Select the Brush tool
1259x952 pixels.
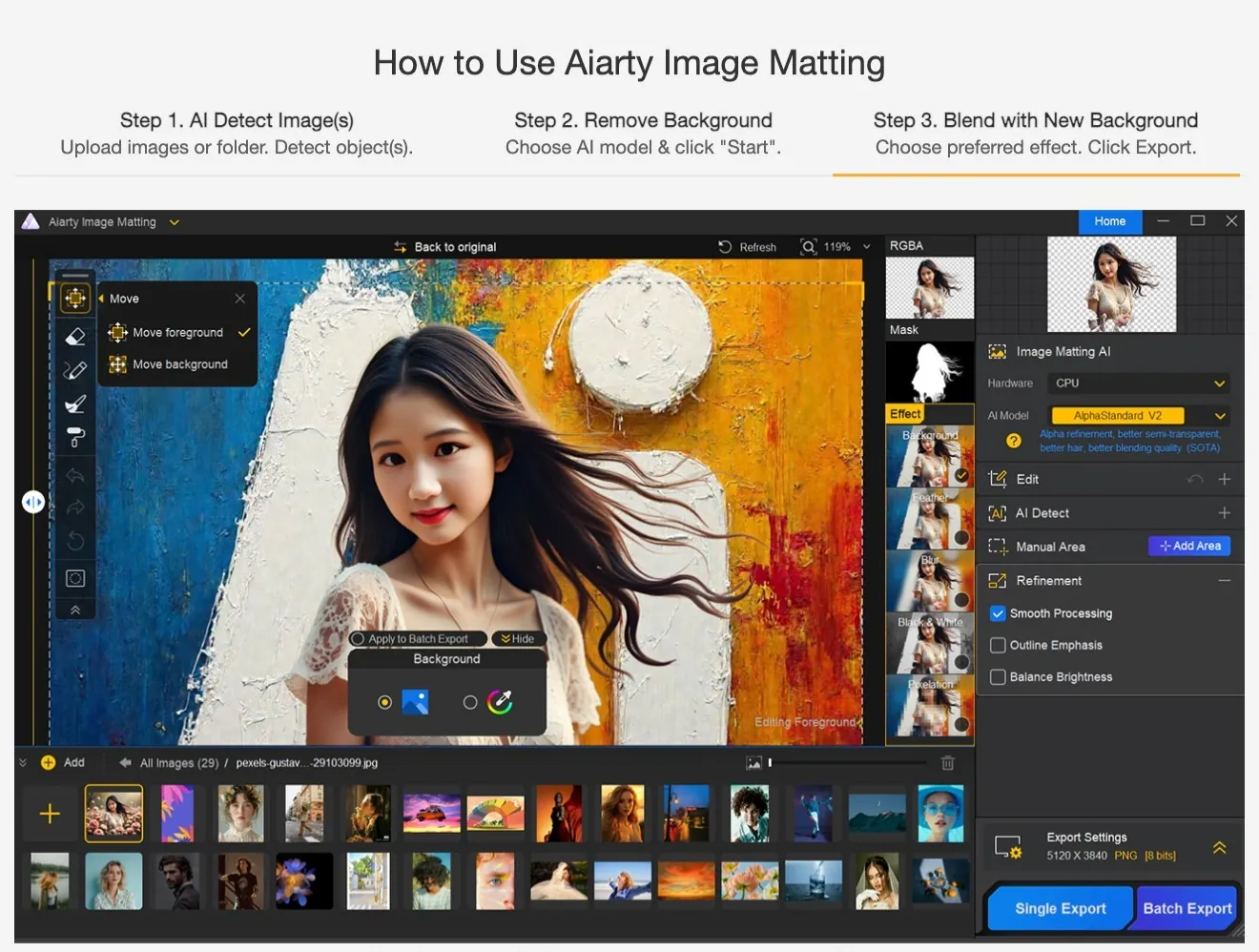(x=75, y=403)
